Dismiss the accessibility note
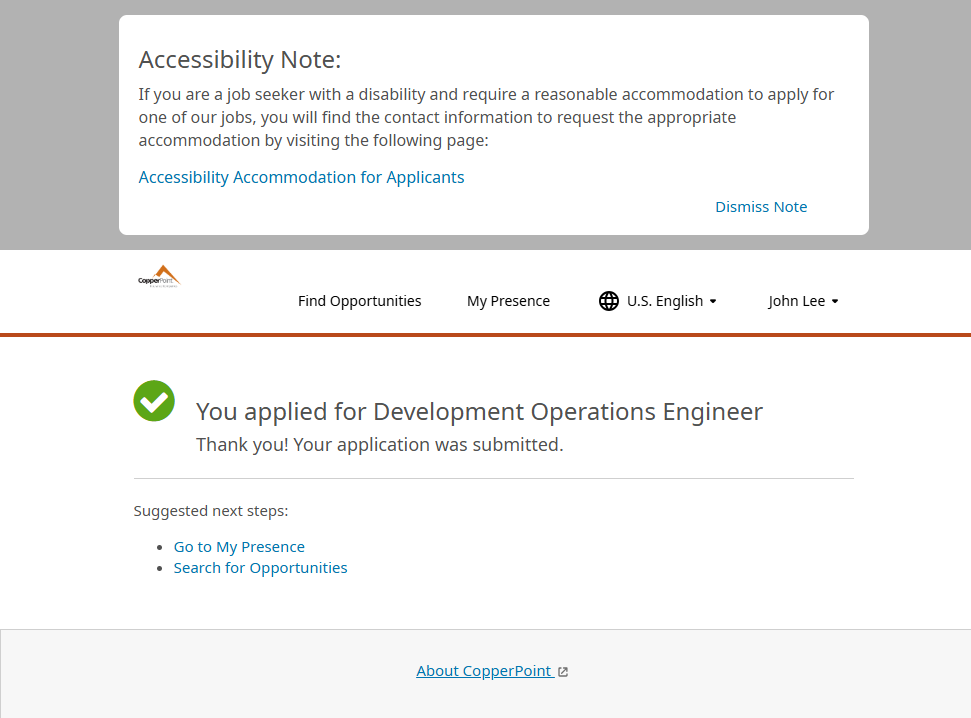 760,207
